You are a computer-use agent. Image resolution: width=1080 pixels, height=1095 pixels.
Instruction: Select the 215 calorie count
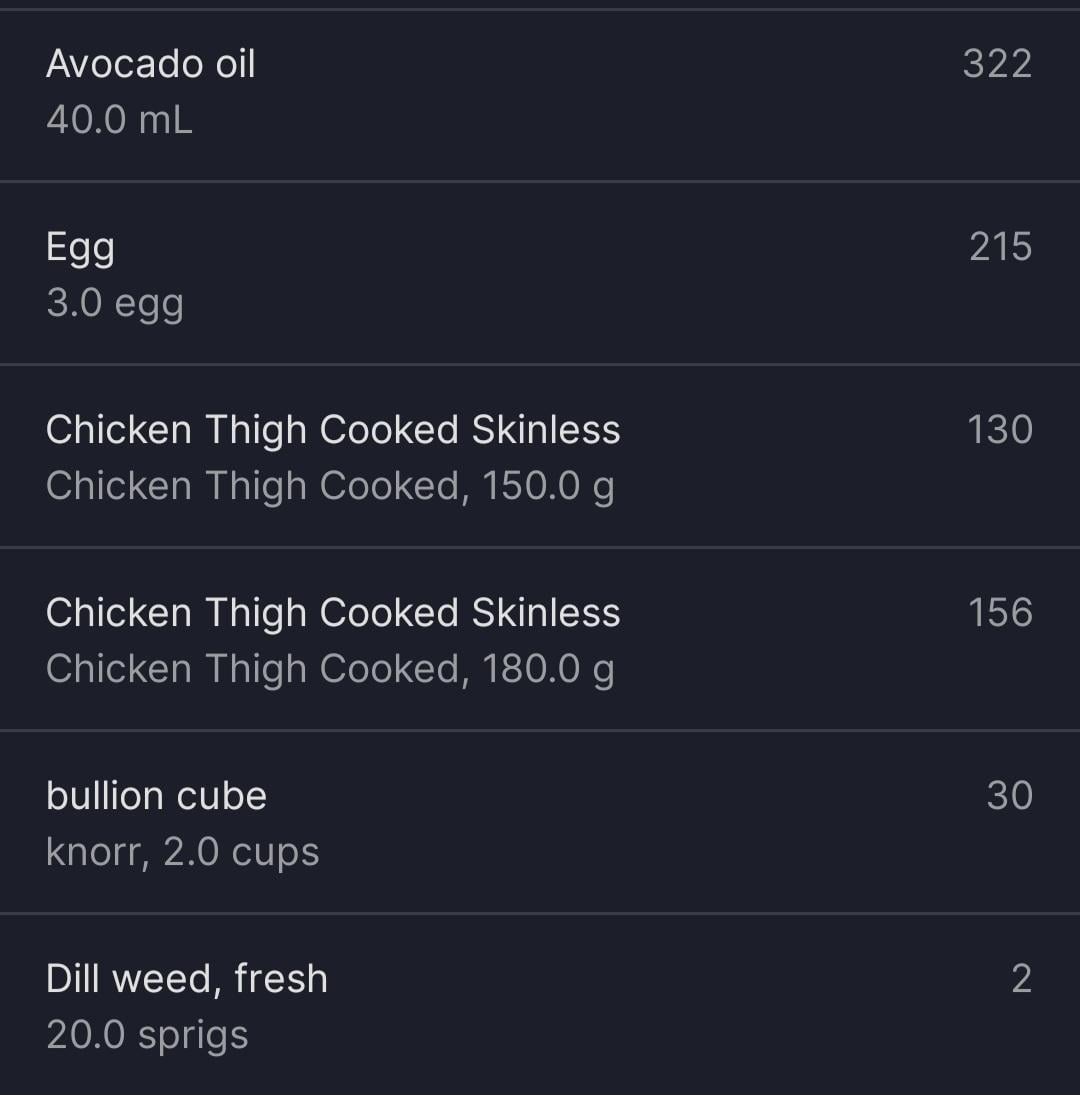[1000, 247]
